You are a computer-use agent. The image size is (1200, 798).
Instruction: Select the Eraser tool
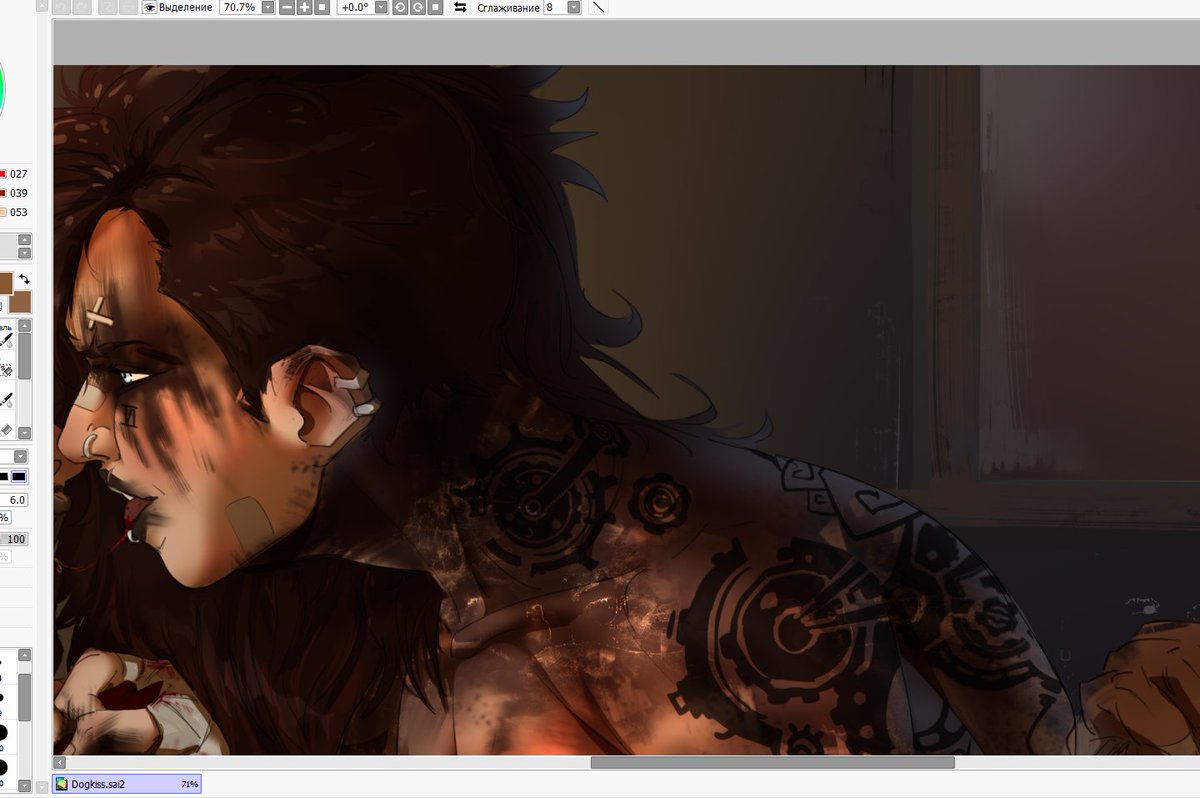[x=8, y=429]
